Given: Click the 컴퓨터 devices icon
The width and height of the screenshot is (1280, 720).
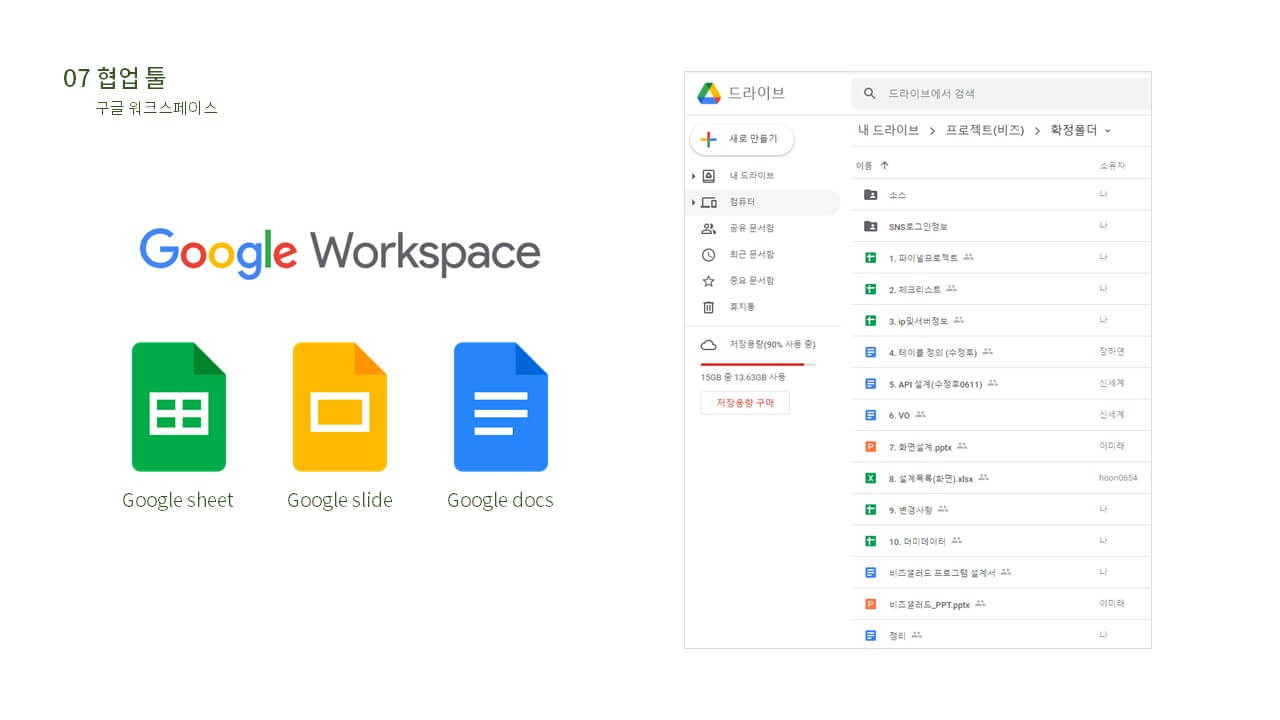Looking at the screenshot, I should click(x=709, y=202).
